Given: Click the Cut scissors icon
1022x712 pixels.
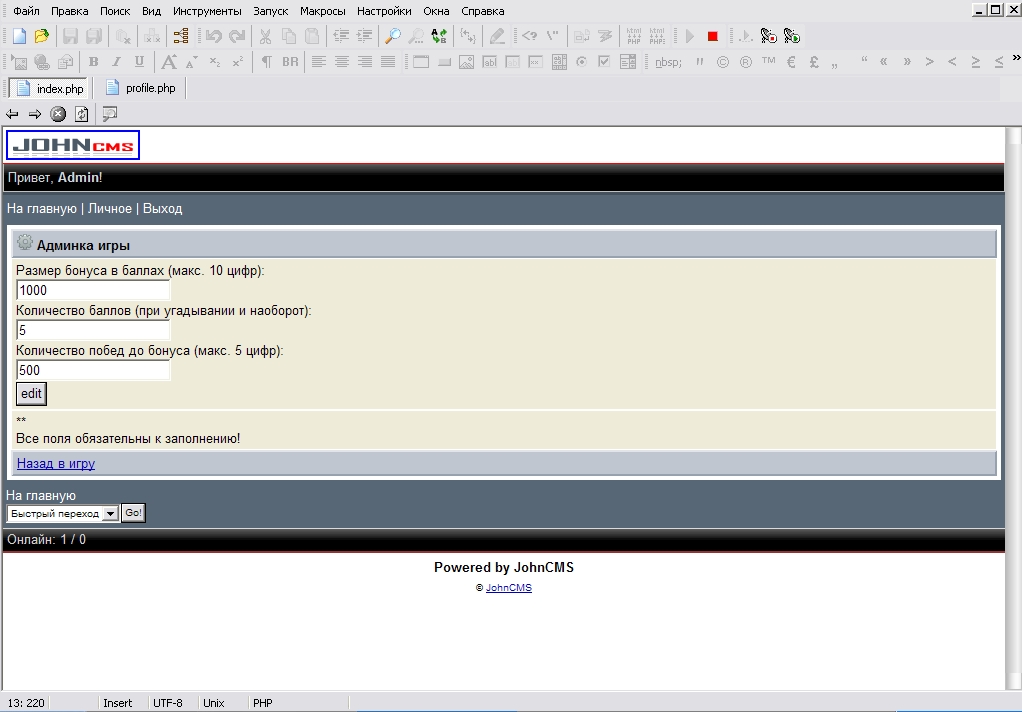Looking at the screenshot, I should (265, 37).
